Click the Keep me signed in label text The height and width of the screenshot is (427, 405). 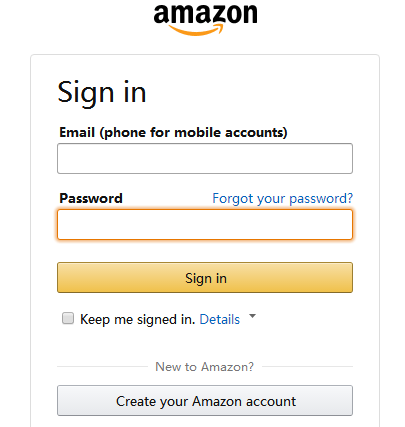click(x=137, y=319)
